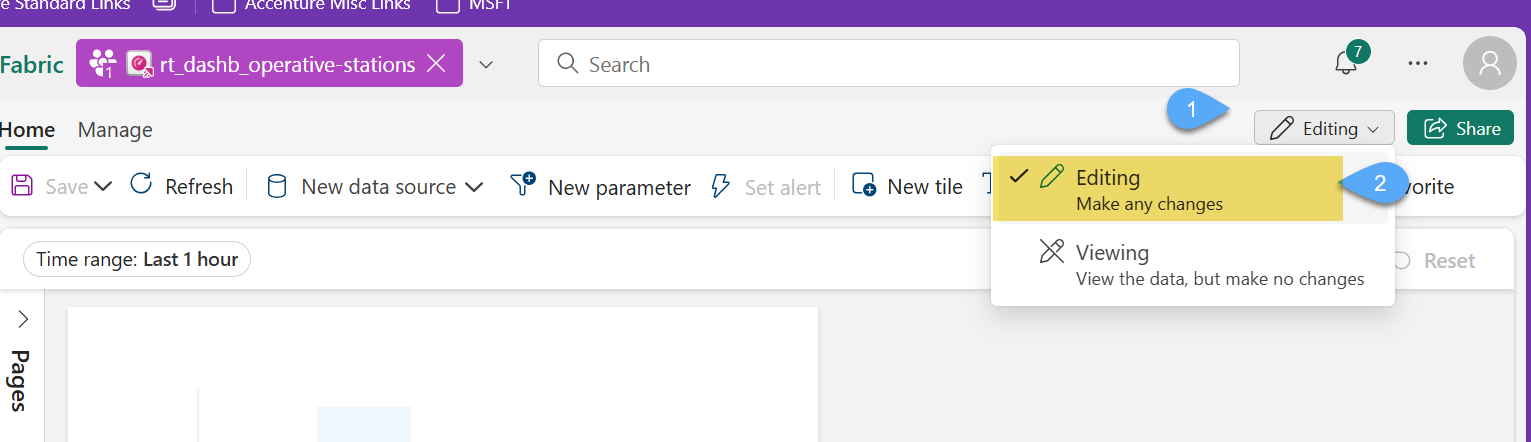Click the New parameter funnel icon
Viewport: 1531px width, 442px height.
pyautogui.click(x=523, y=185)
